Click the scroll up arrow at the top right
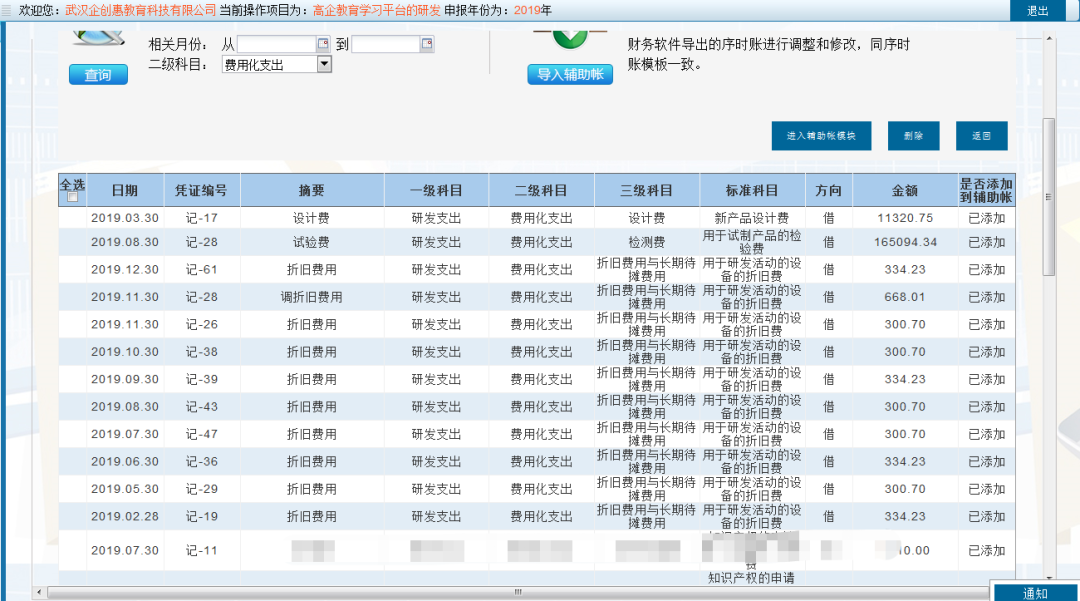 point(1048,38)
